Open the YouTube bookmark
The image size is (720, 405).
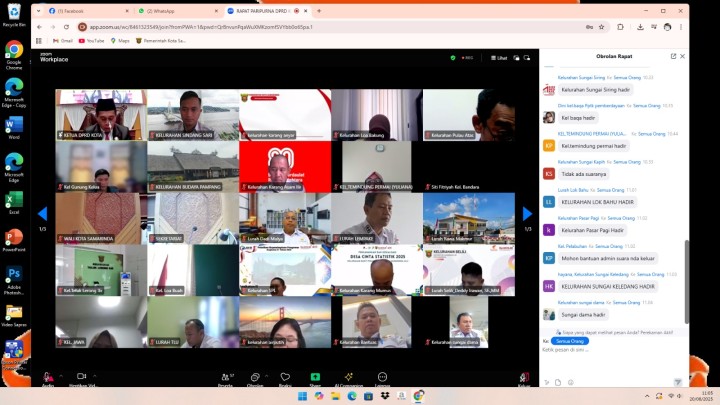click(x=91, y=41)
